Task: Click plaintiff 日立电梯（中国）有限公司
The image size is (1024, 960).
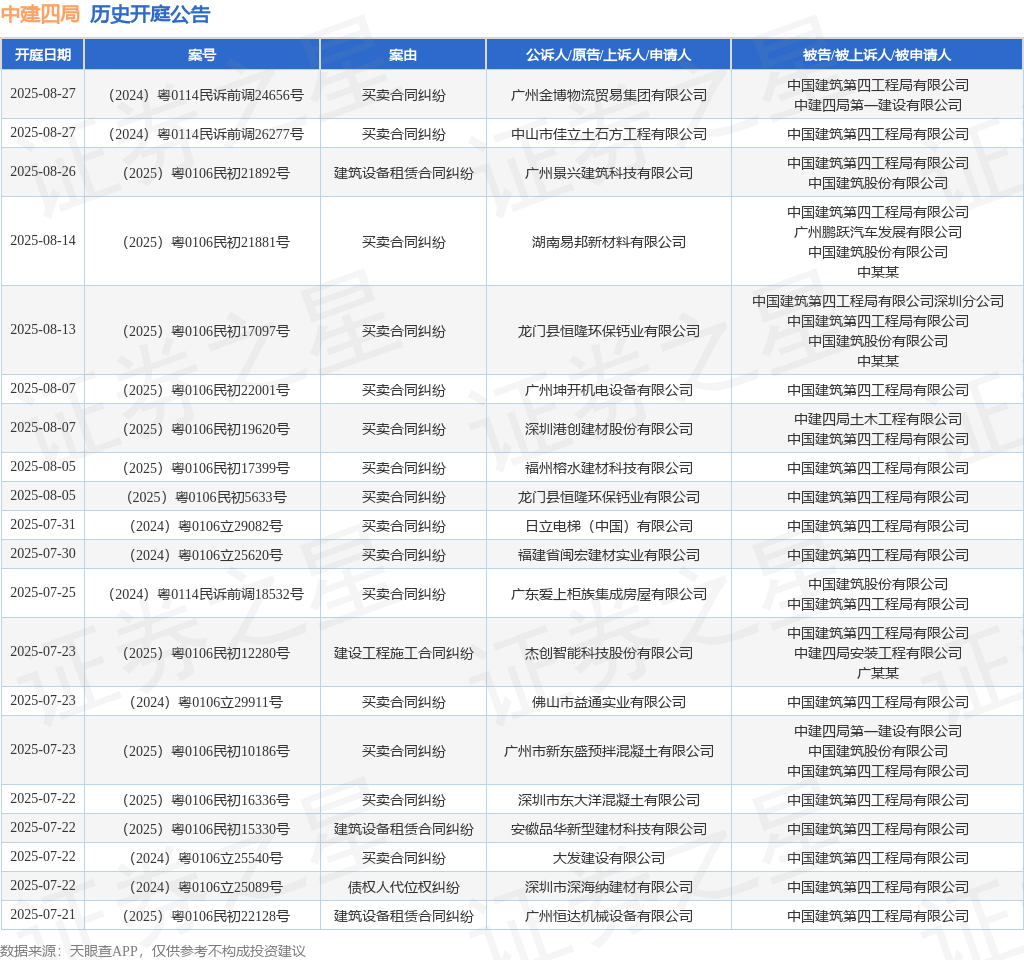Action: (609, 526)
